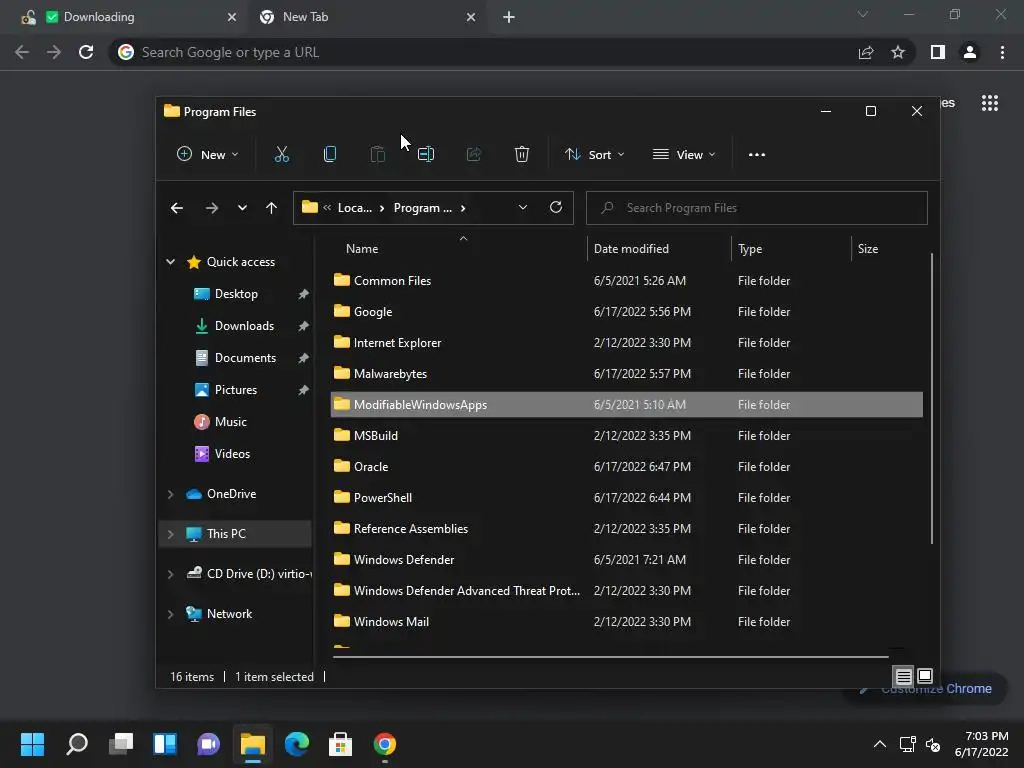Click the Search Program Files field
Viewport: 1024px width, 768px height.
click(756, 208)
